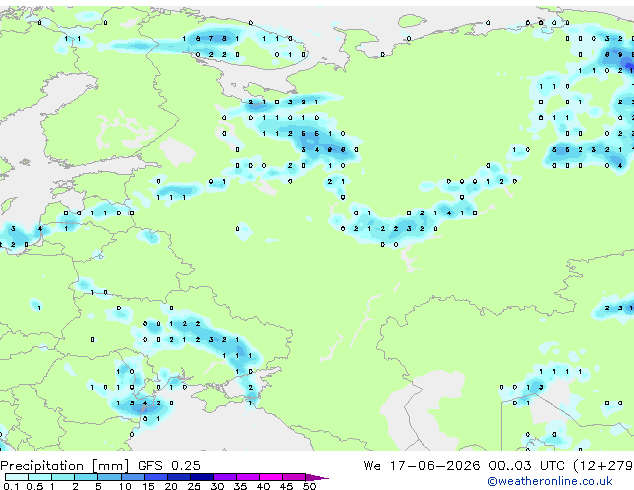Click the '50' legend scale label
The width and height of the screenshot is (634, 490).
click(309, 486)
